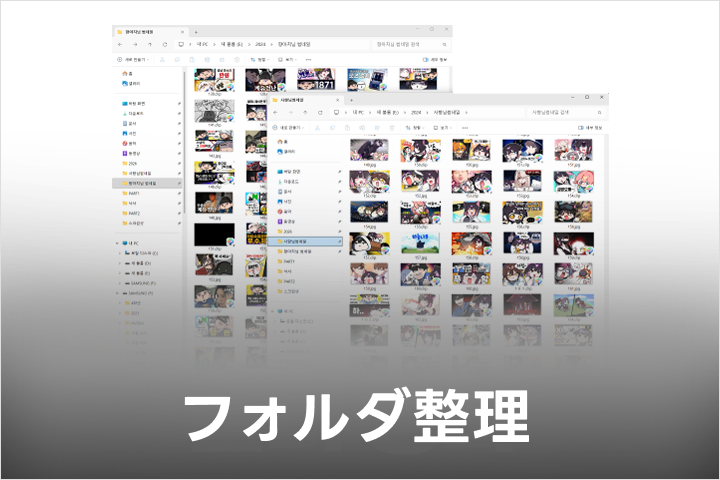Click search magnifier icon in front window
Viewport: 720px width, 480px height.
tap(600, 113)
